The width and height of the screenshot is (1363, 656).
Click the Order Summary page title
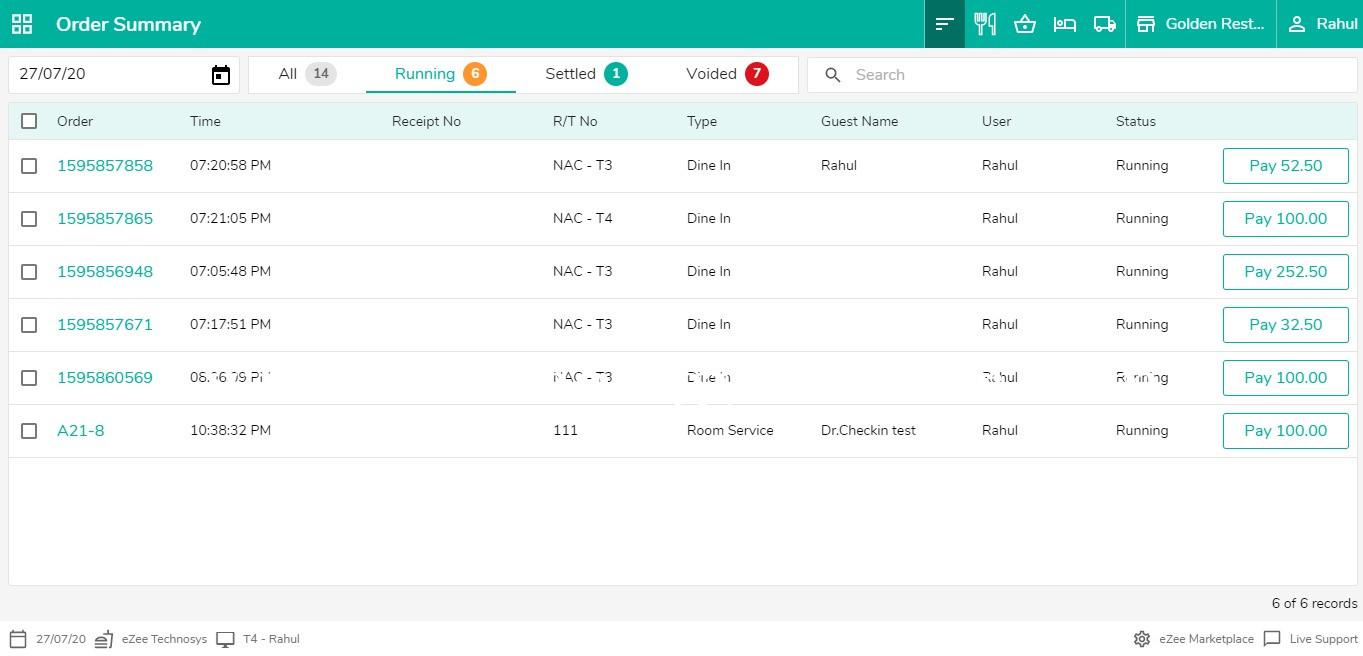(128, 24)
